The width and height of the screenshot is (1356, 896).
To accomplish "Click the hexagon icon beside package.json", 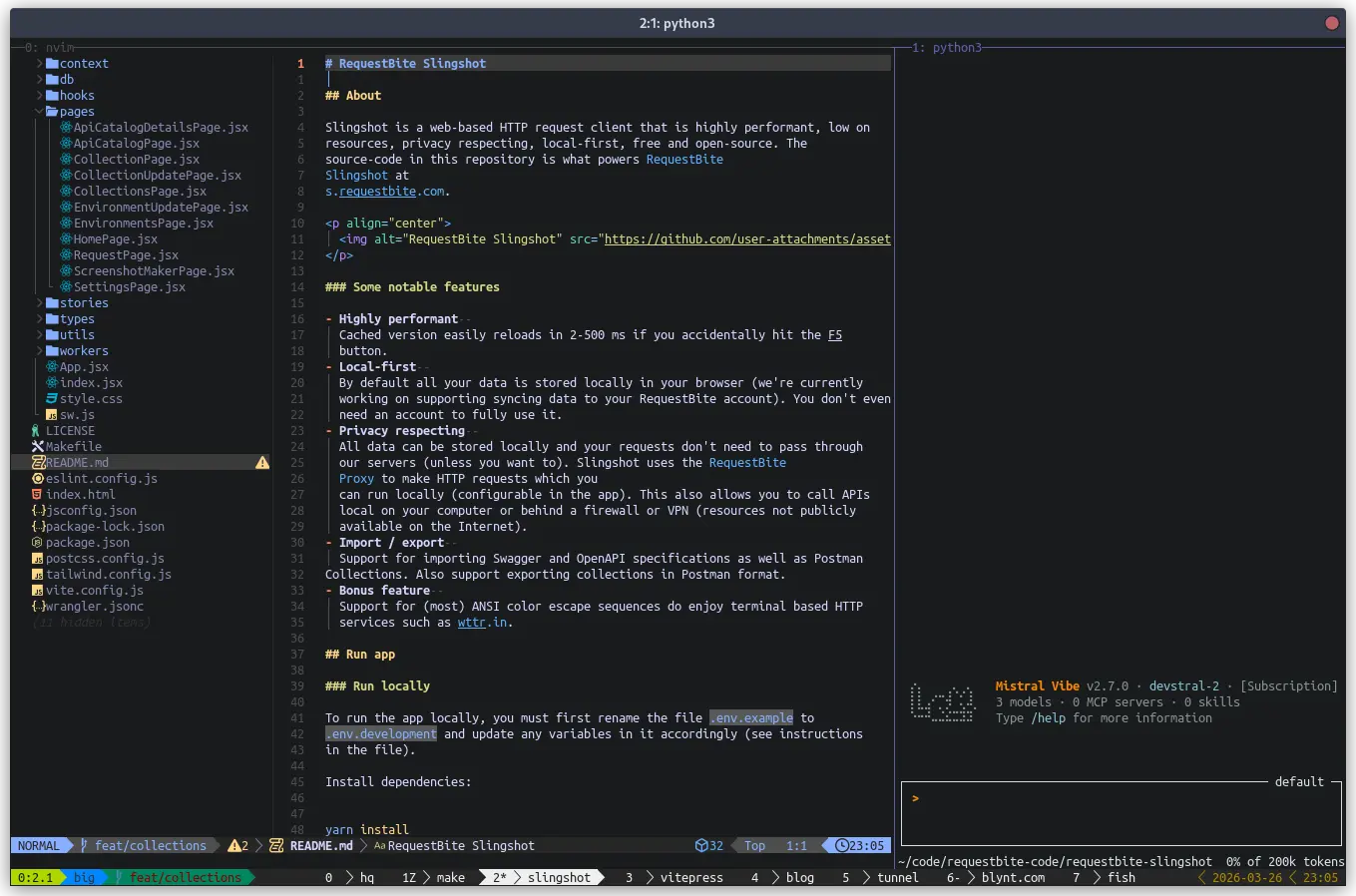I will 36,542.
